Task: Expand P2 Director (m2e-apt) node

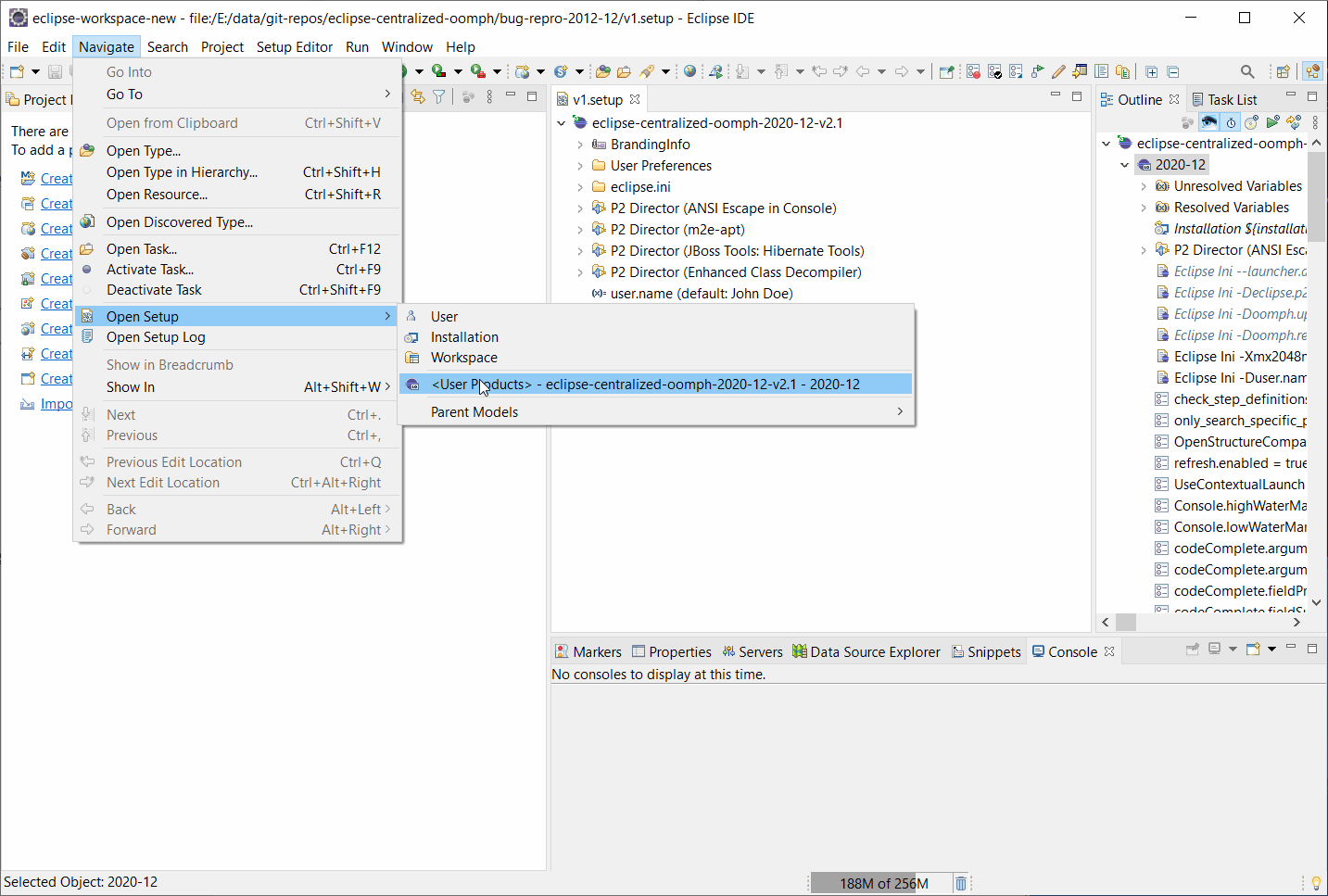Action: 580,230
